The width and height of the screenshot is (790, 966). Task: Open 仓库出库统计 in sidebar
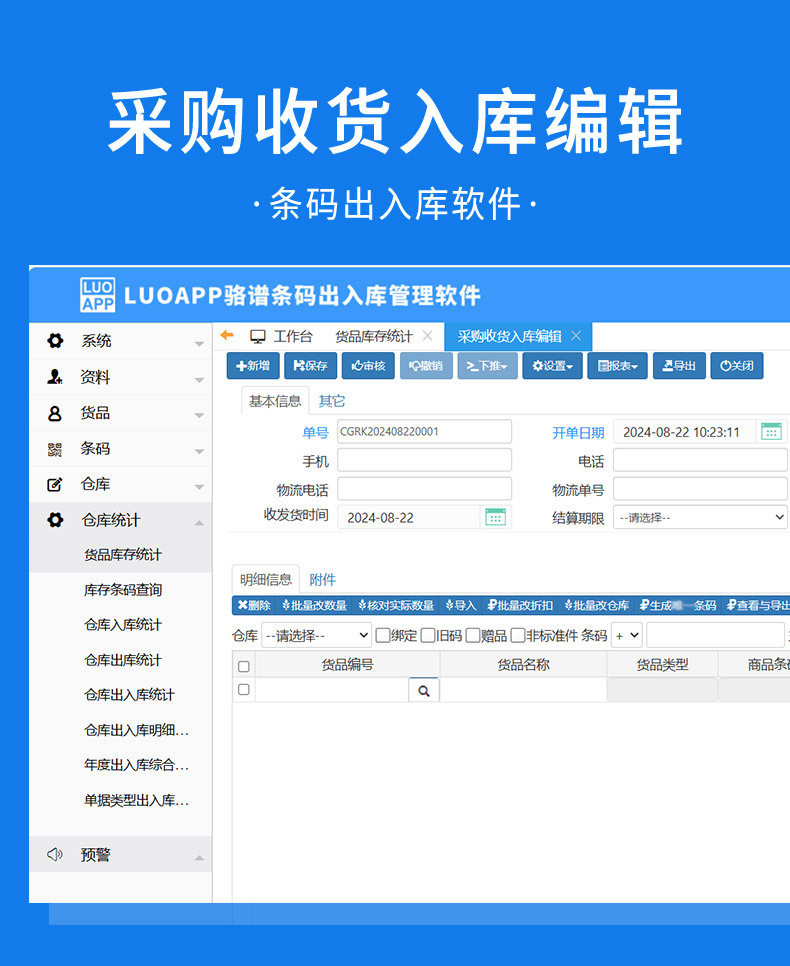click(123, 660)
